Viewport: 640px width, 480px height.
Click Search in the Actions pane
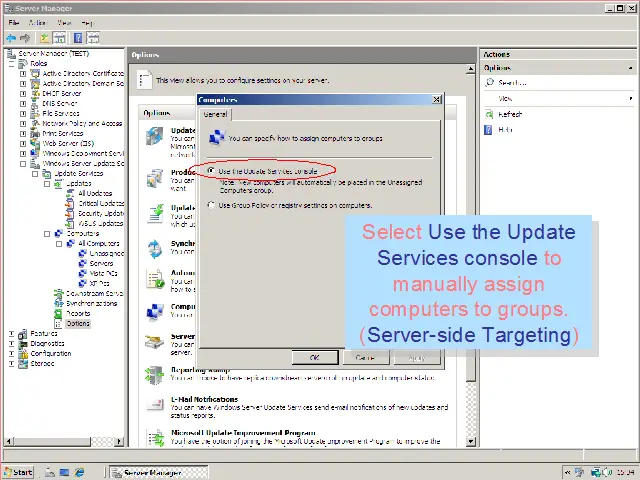pos(512,83)
